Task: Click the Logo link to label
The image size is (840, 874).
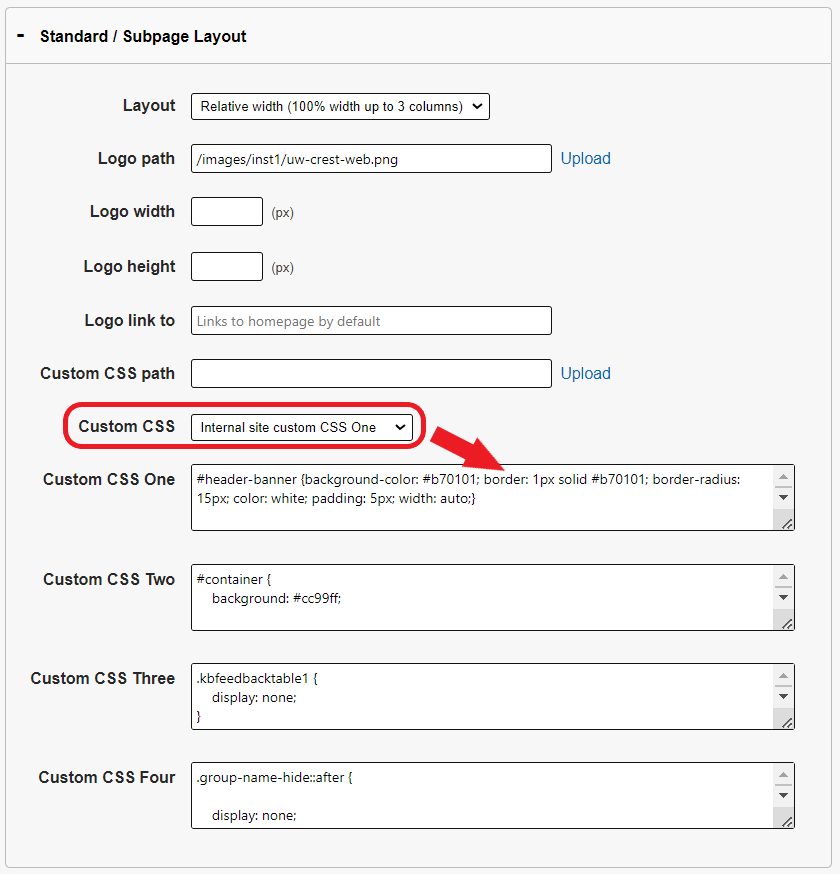Action: click(x=129, y=321)
